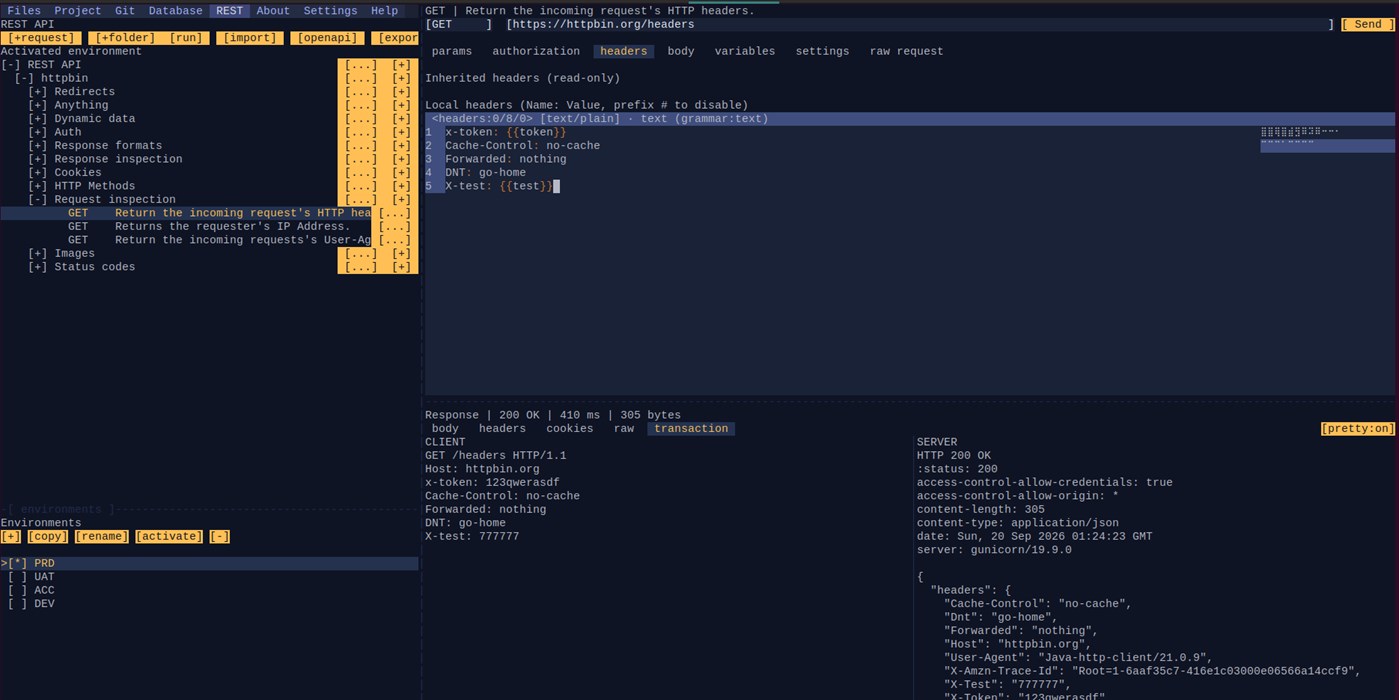1399x700 pixels.
Task: Click the [openapi] button
Action: (x=327, y=38)
